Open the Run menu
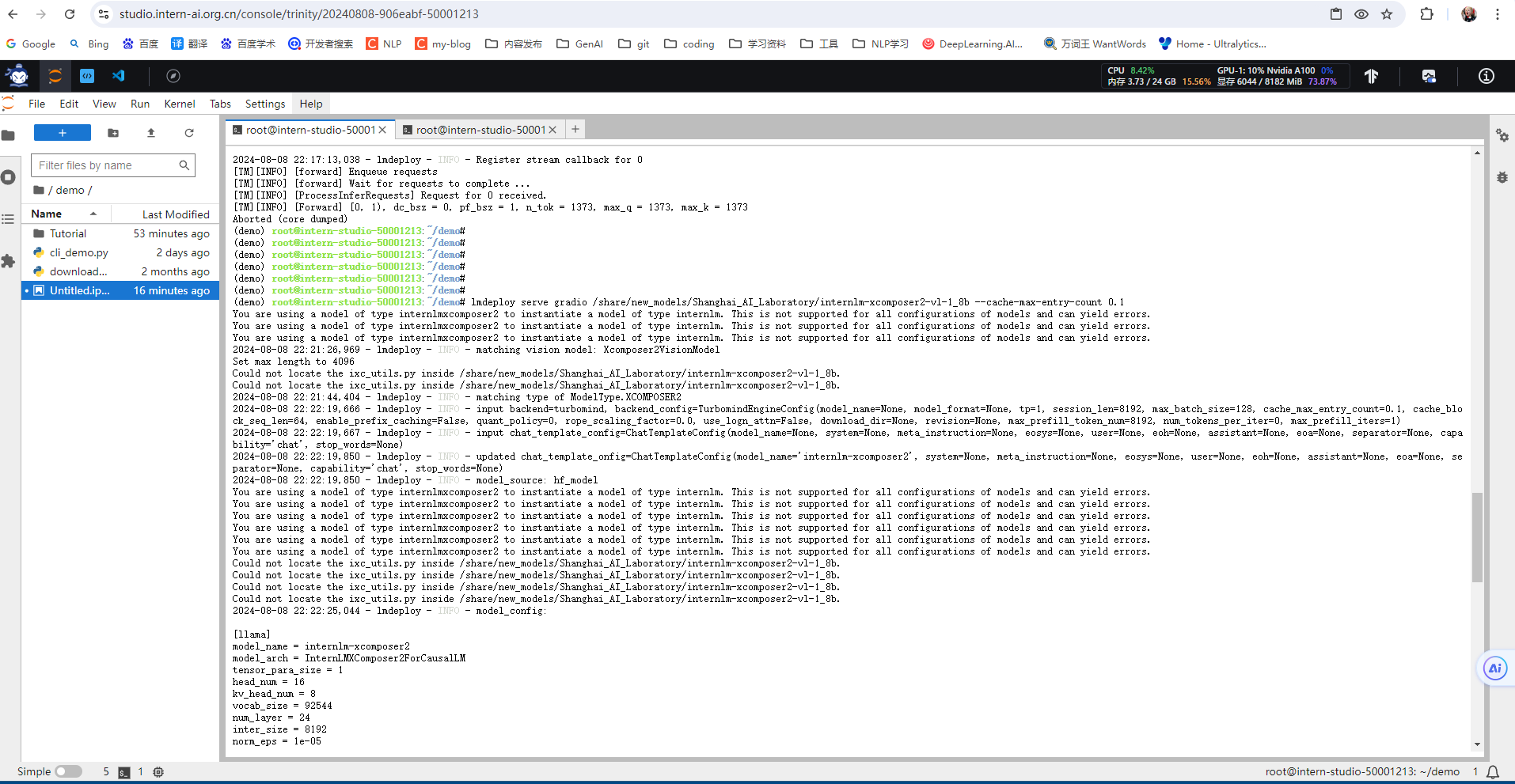 pyautogui.click(x=140, y=104)
